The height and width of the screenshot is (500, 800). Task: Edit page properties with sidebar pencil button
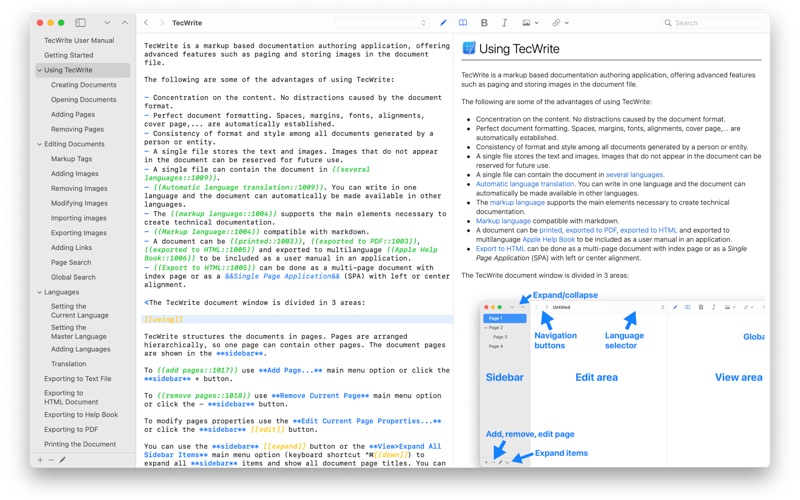(x=62, y=460)
